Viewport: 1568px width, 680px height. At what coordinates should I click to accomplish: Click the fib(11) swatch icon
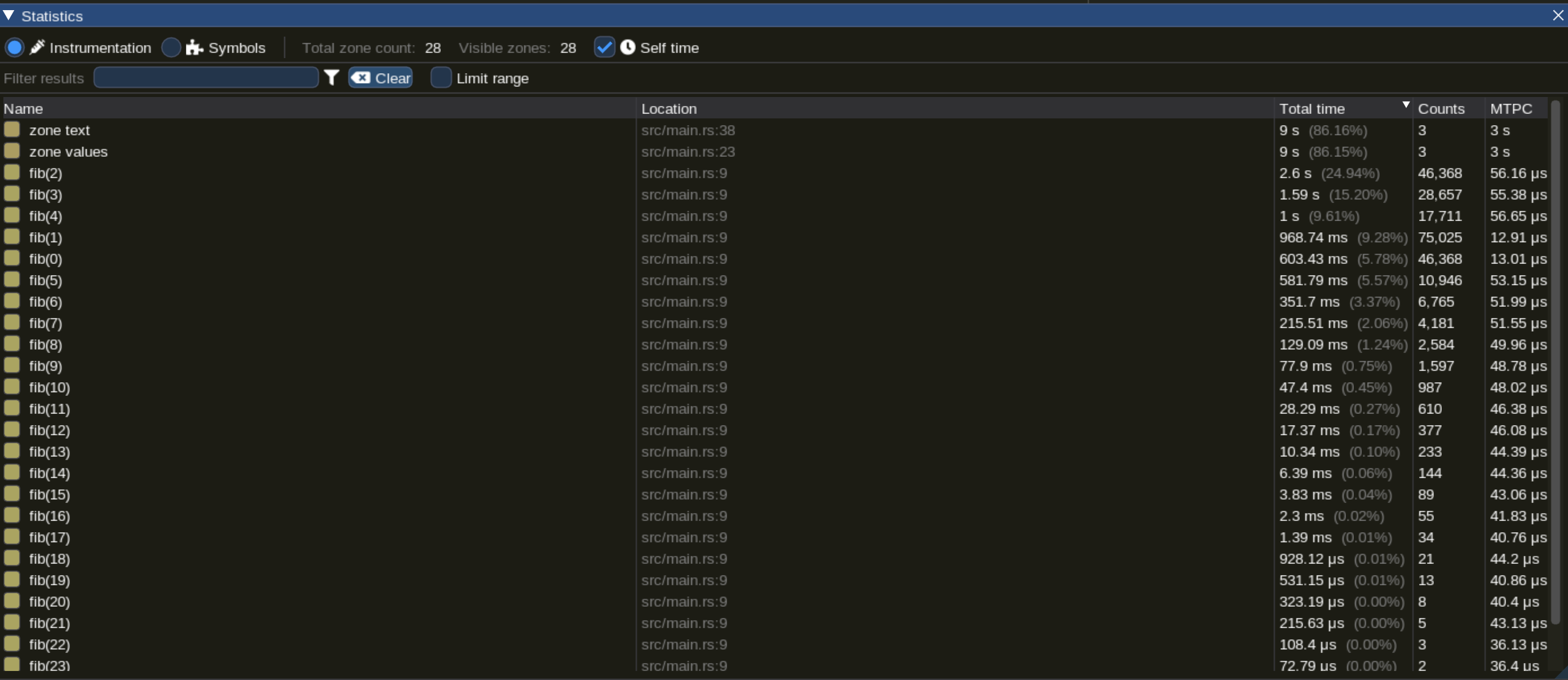(x=12, y=408)
